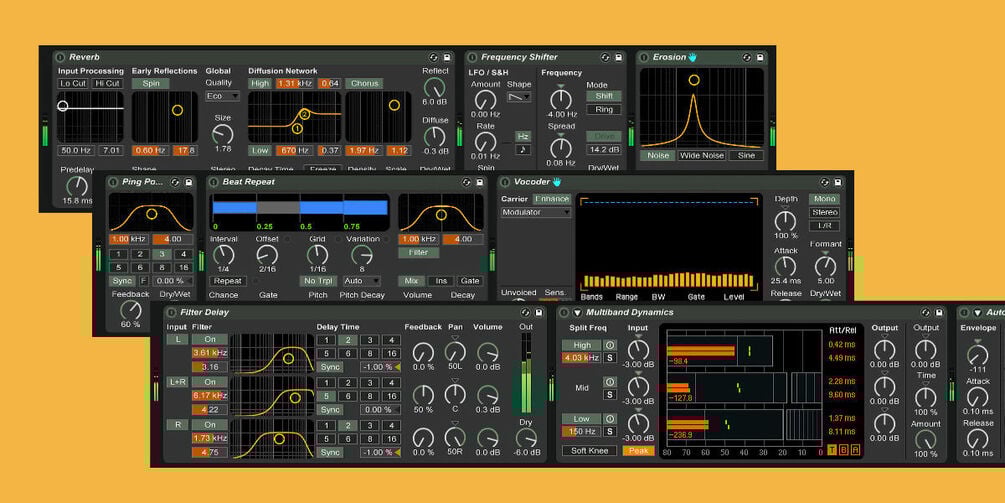This screenshot has height=503, width=1005.
Task: Solo the Mid band with S button
Action: click(610, 395)
